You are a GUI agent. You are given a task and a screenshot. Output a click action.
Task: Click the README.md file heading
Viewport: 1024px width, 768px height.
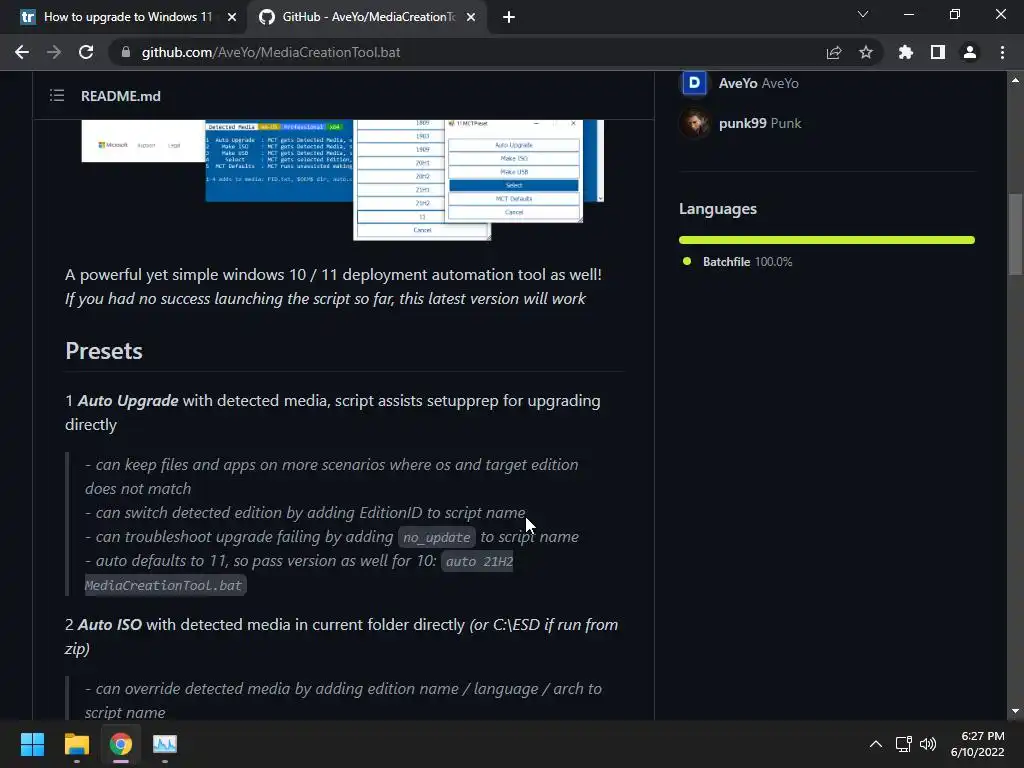[x=121, y=96]
